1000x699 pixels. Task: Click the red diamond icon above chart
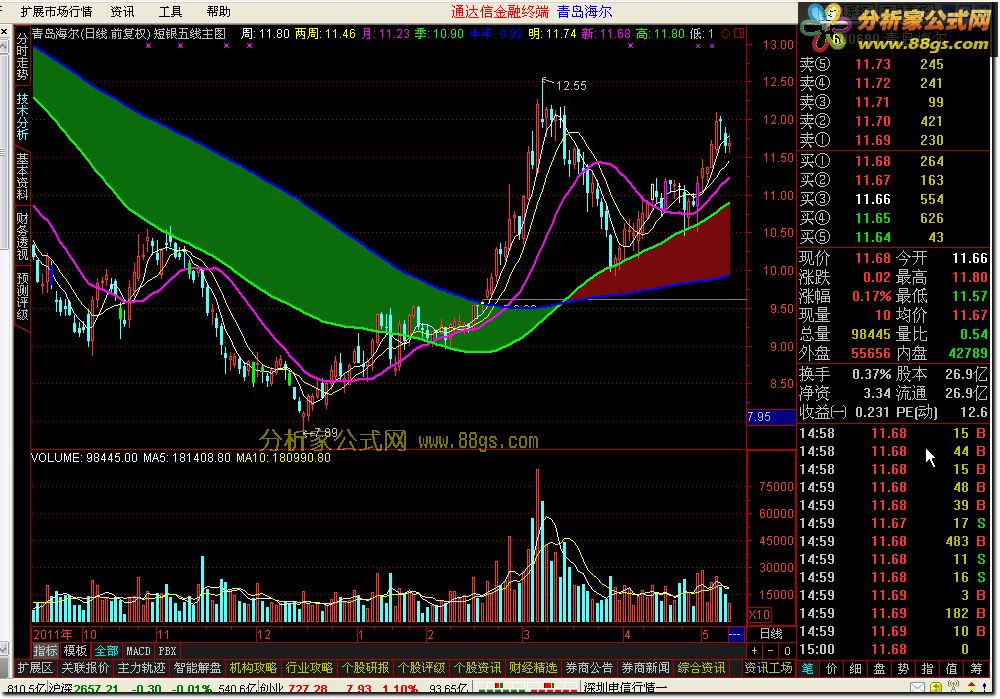coord(726,33)
